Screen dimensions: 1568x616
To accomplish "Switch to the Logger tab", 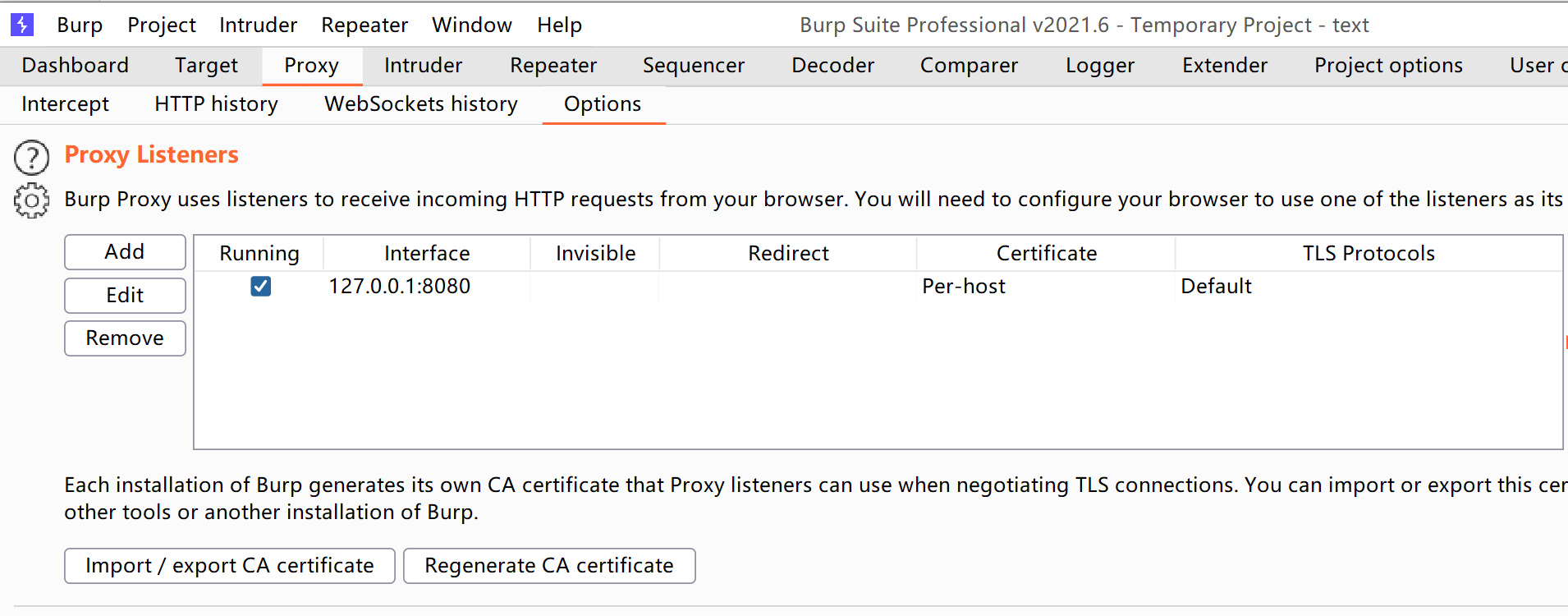I will 1100,66.
